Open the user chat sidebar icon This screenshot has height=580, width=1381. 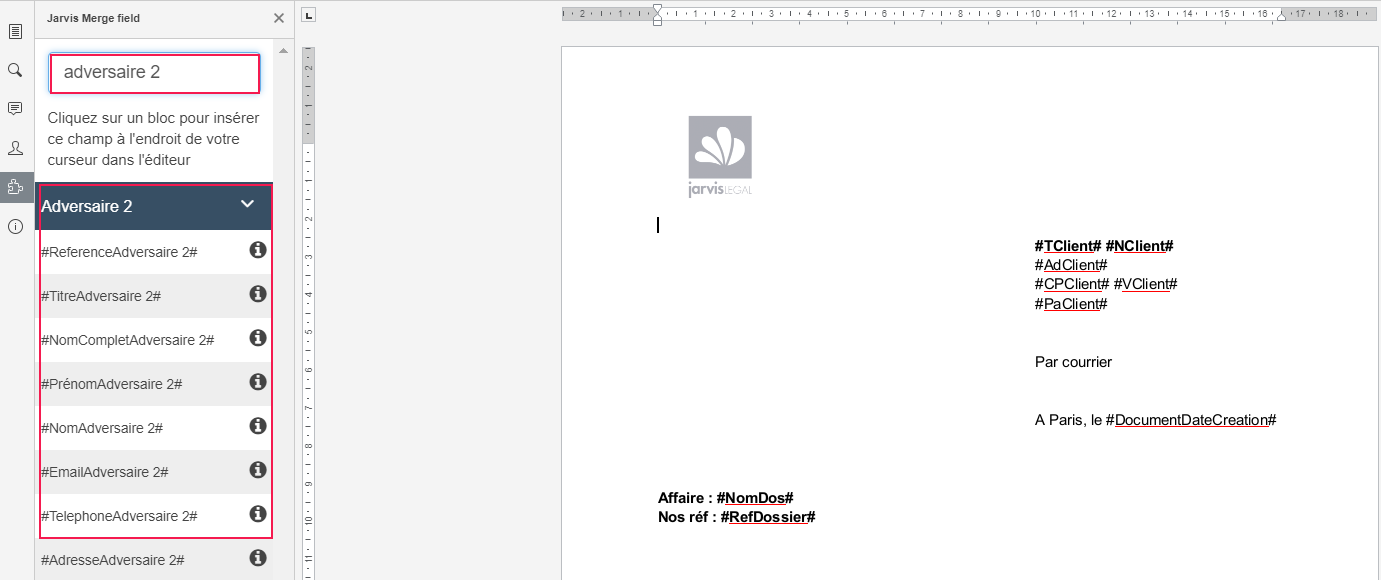15,148
